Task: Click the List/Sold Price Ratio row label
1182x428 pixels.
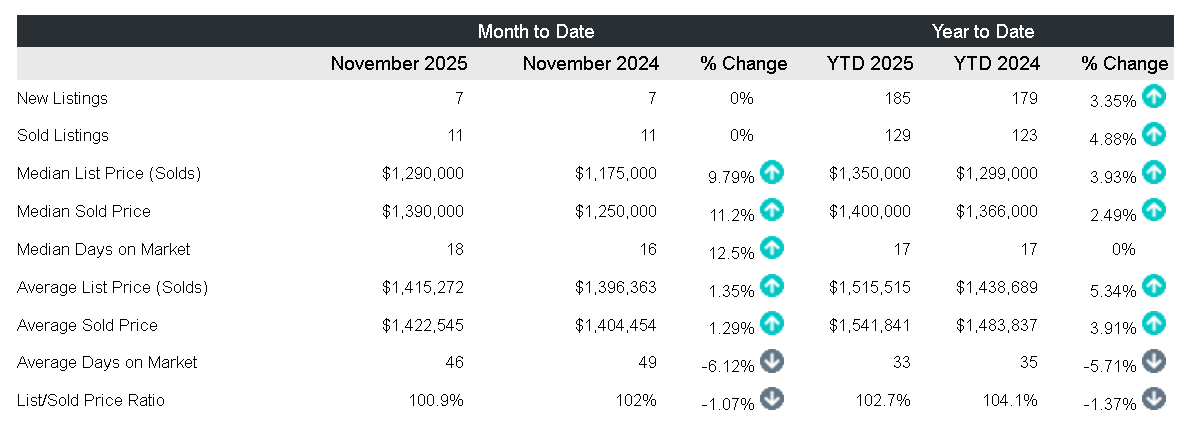Action: [91, 400]
